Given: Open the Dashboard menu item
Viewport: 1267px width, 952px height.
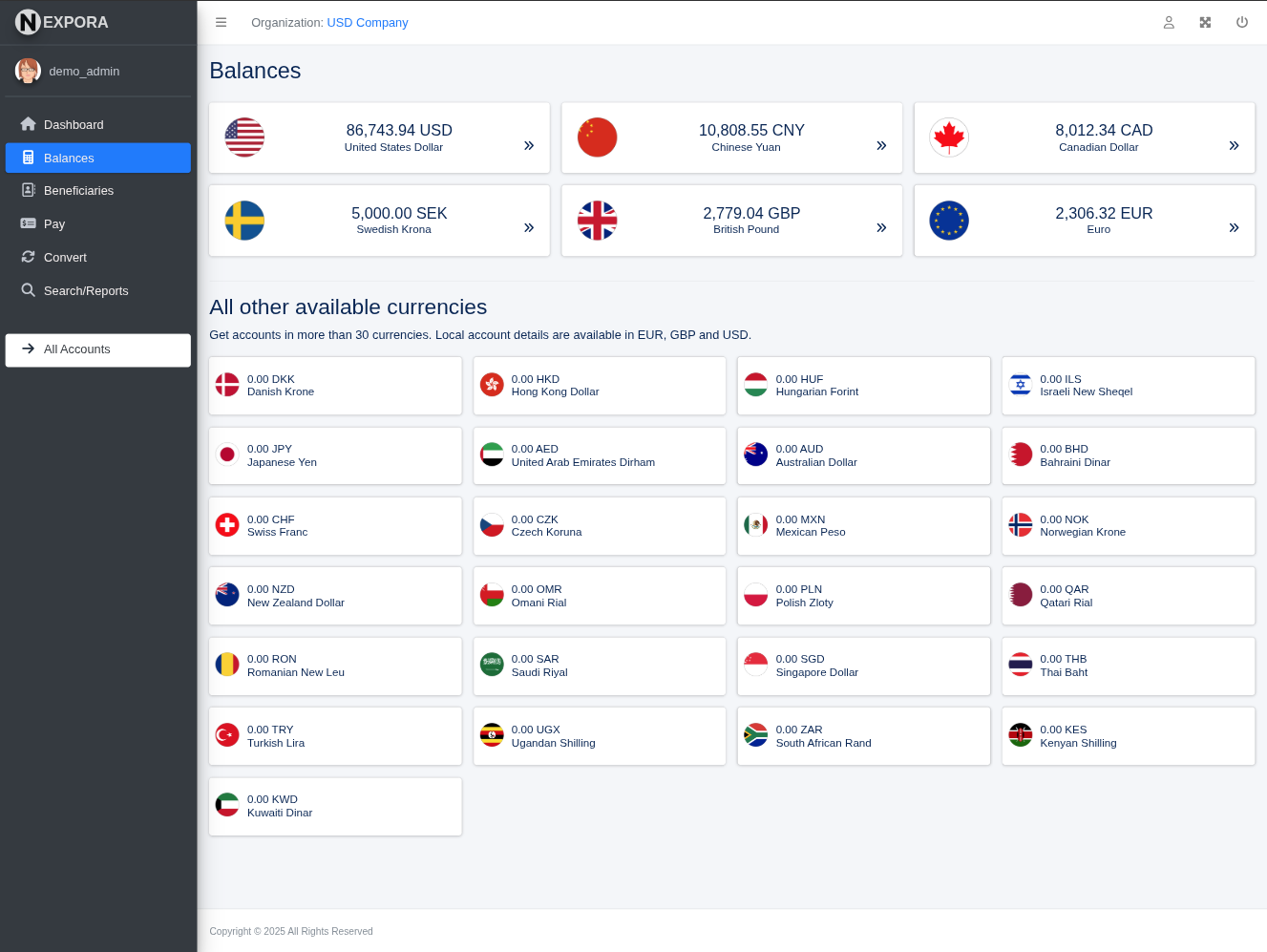Looking at the screenshot, I should [x=74, y=124].
